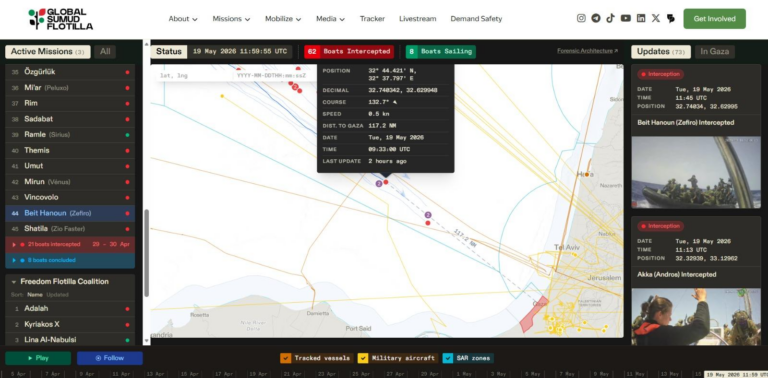Click the Status label button
This screenshot has height=378, width=768.
pos(168,51)
